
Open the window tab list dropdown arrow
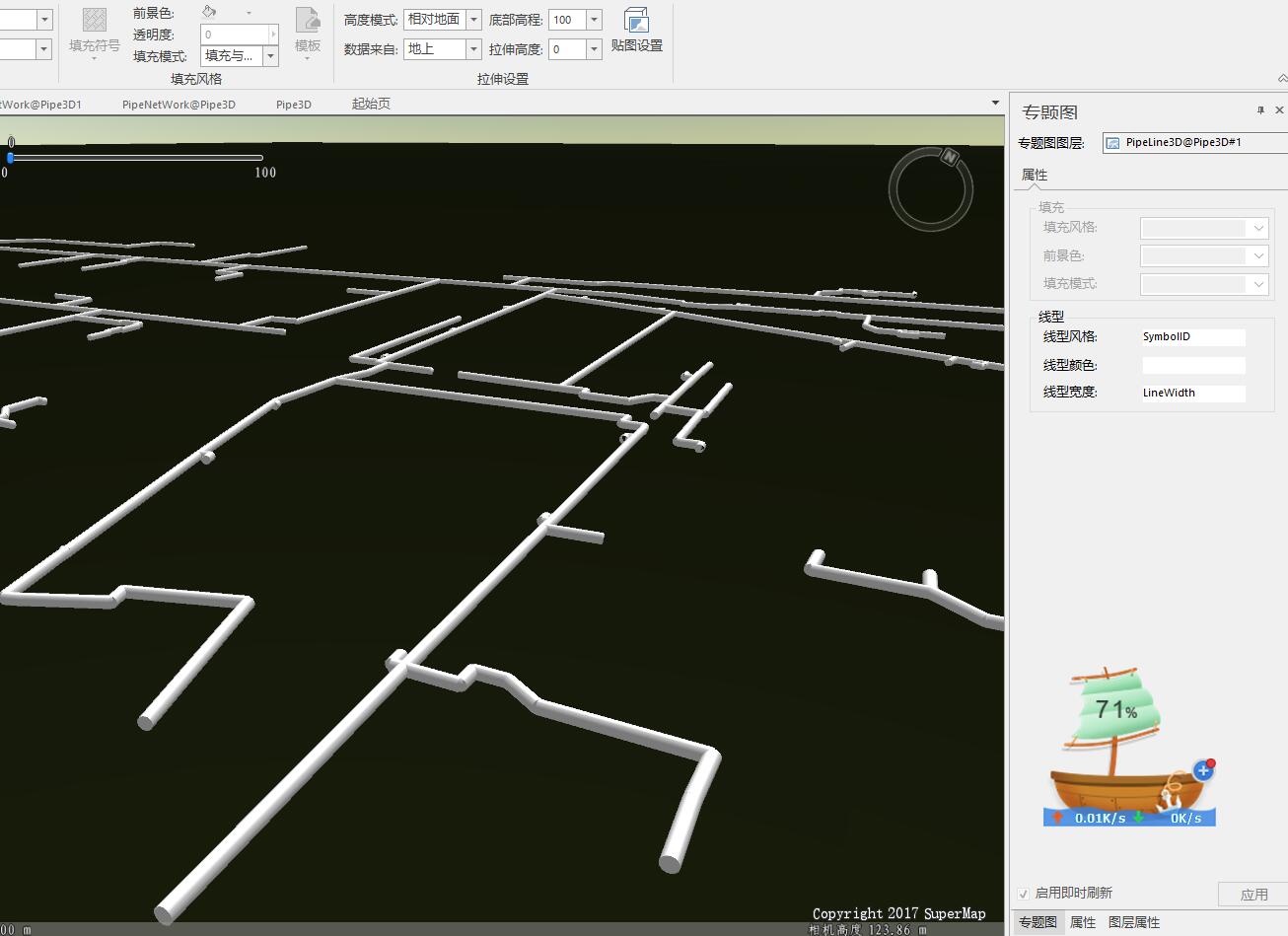[x=995, y=103]
